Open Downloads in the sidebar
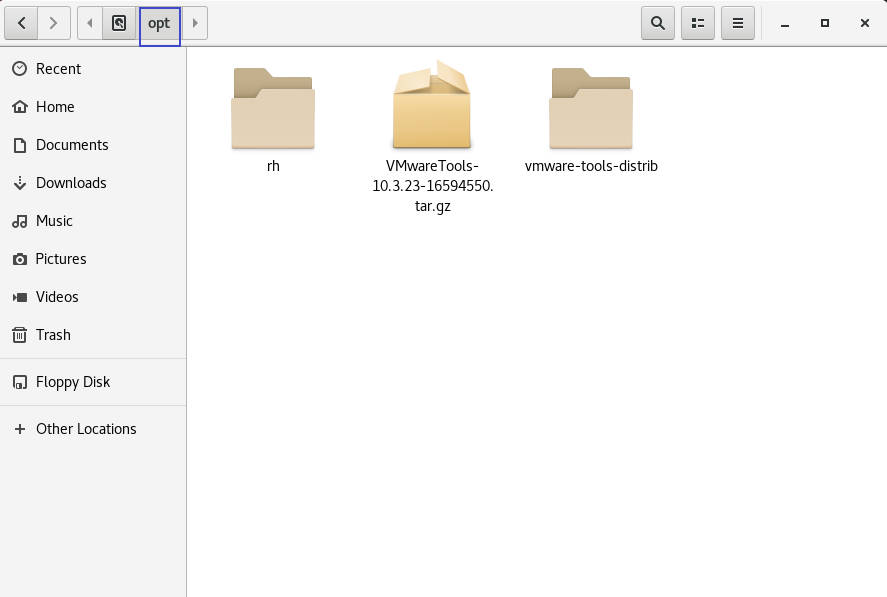 click(93, 183)
